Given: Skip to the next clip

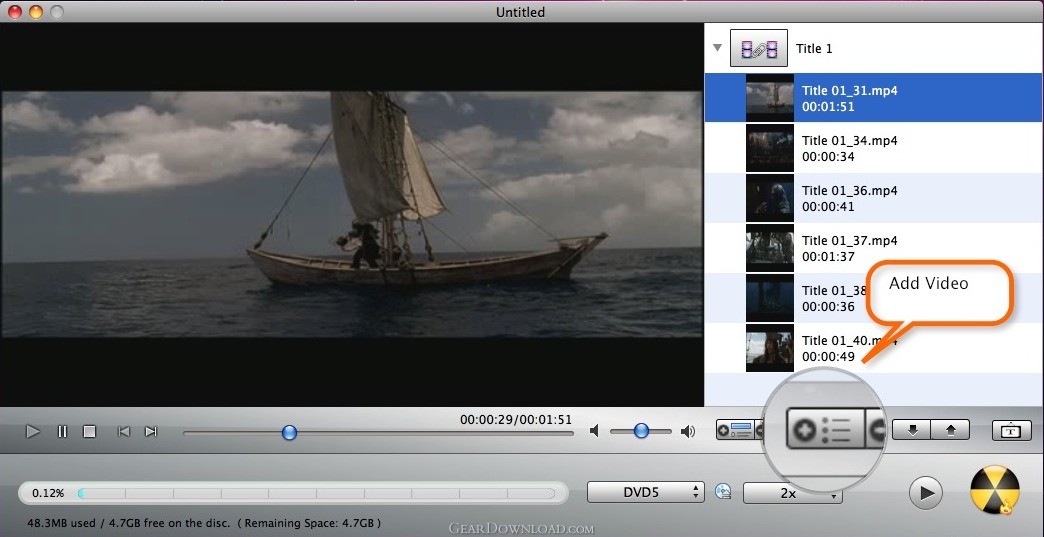Looking at the screenshot, I should click(151, 432).
